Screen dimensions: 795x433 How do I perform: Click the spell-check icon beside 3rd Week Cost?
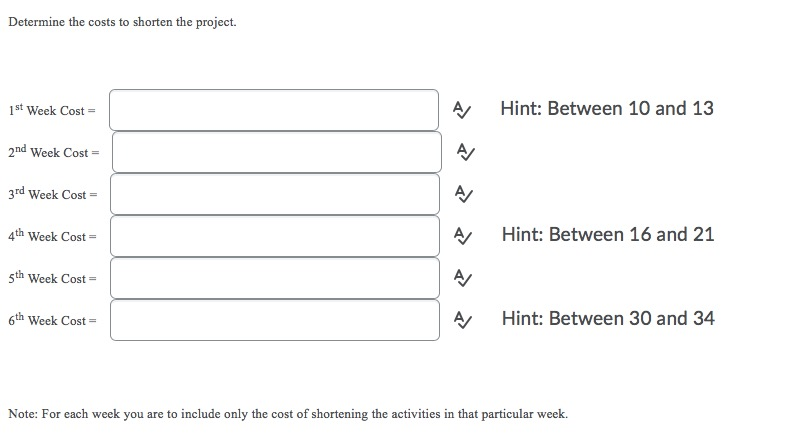coord(461,194)
